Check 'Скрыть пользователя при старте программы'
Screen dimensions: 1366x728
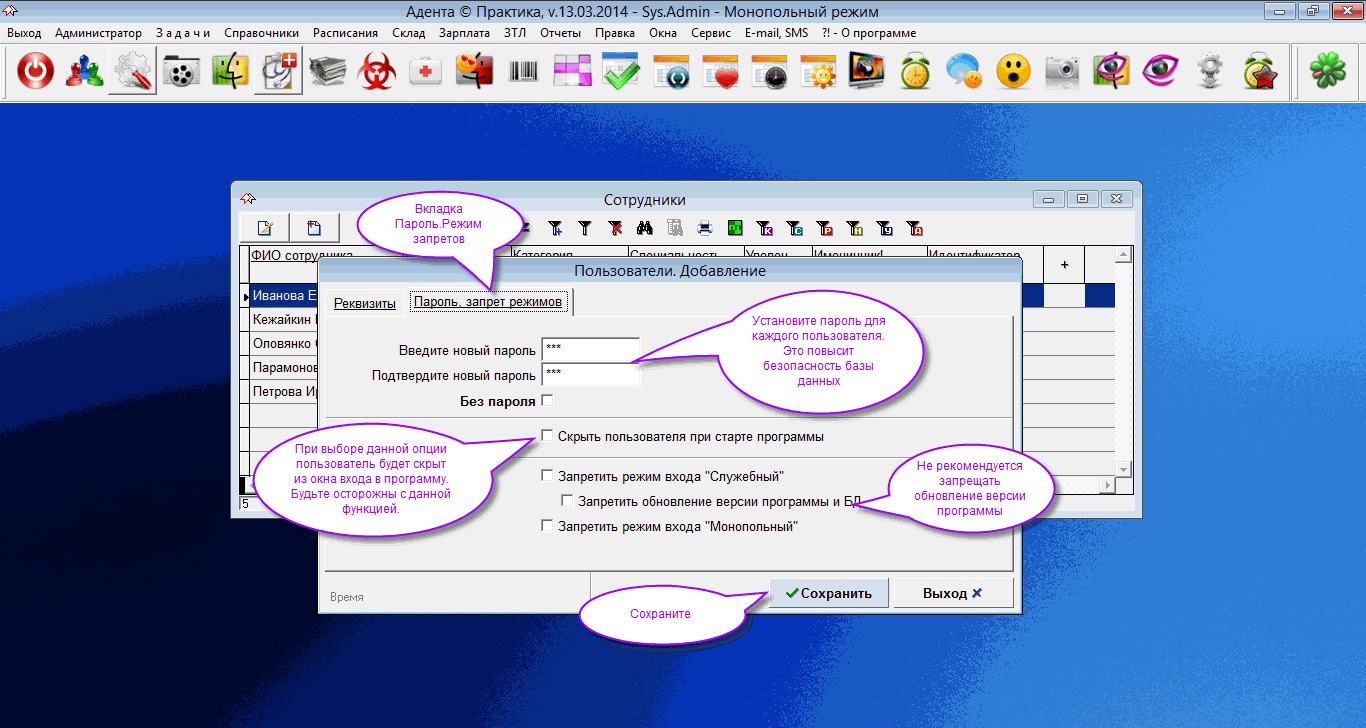click(x=547, y=436)
